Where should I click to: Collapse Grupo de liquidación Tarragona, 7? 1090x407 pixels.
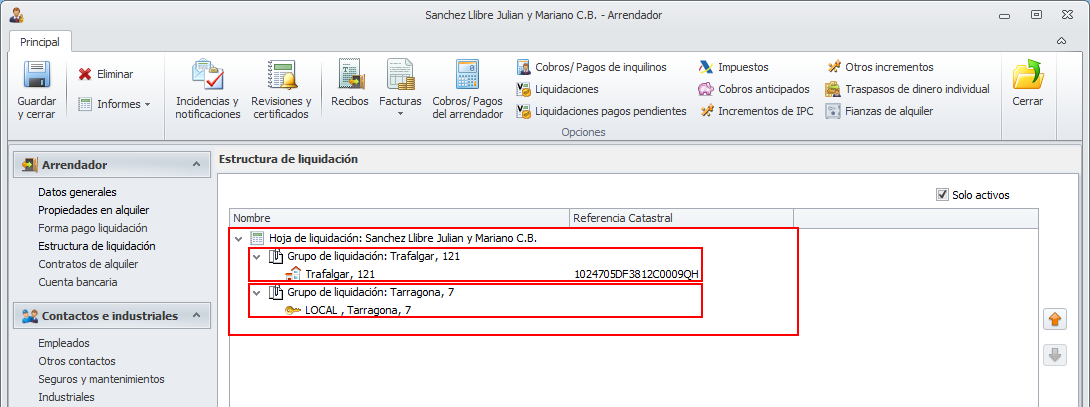pyautogui.click(x=257, y=293)
